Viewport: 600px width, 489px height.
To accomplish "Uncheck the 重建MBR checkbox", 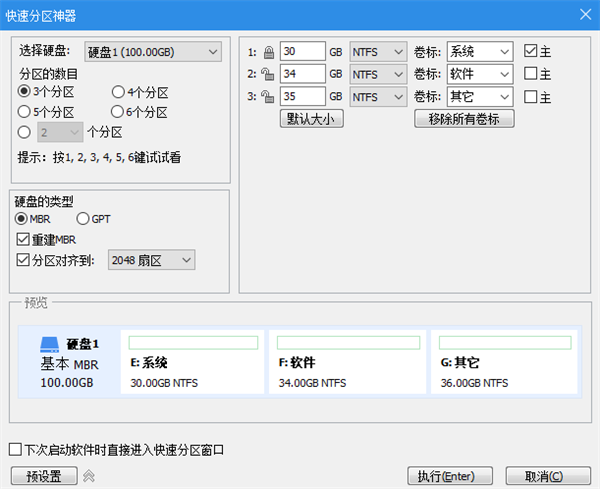I will point(23,240).
